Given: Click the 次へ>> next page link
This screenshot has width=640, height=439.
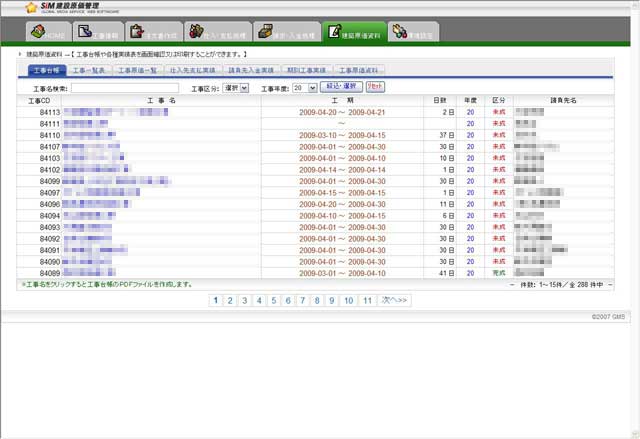Looking at the screenshot, I should pyautogui.click(x=397, y=299).
